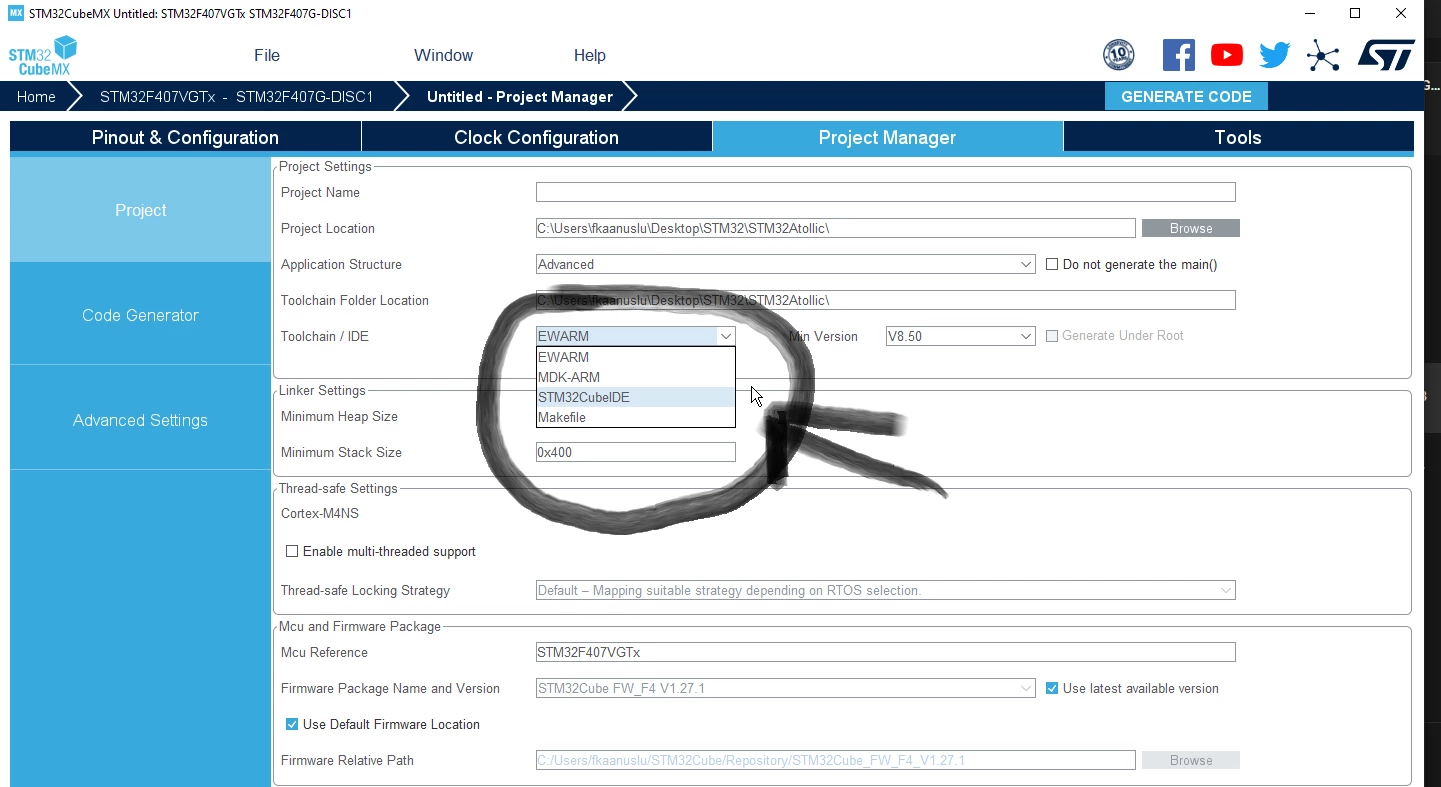Viewport: 1441px width, 787px height.
Task: Go to Home breadcrumb
Action: (x=36, y=97)
